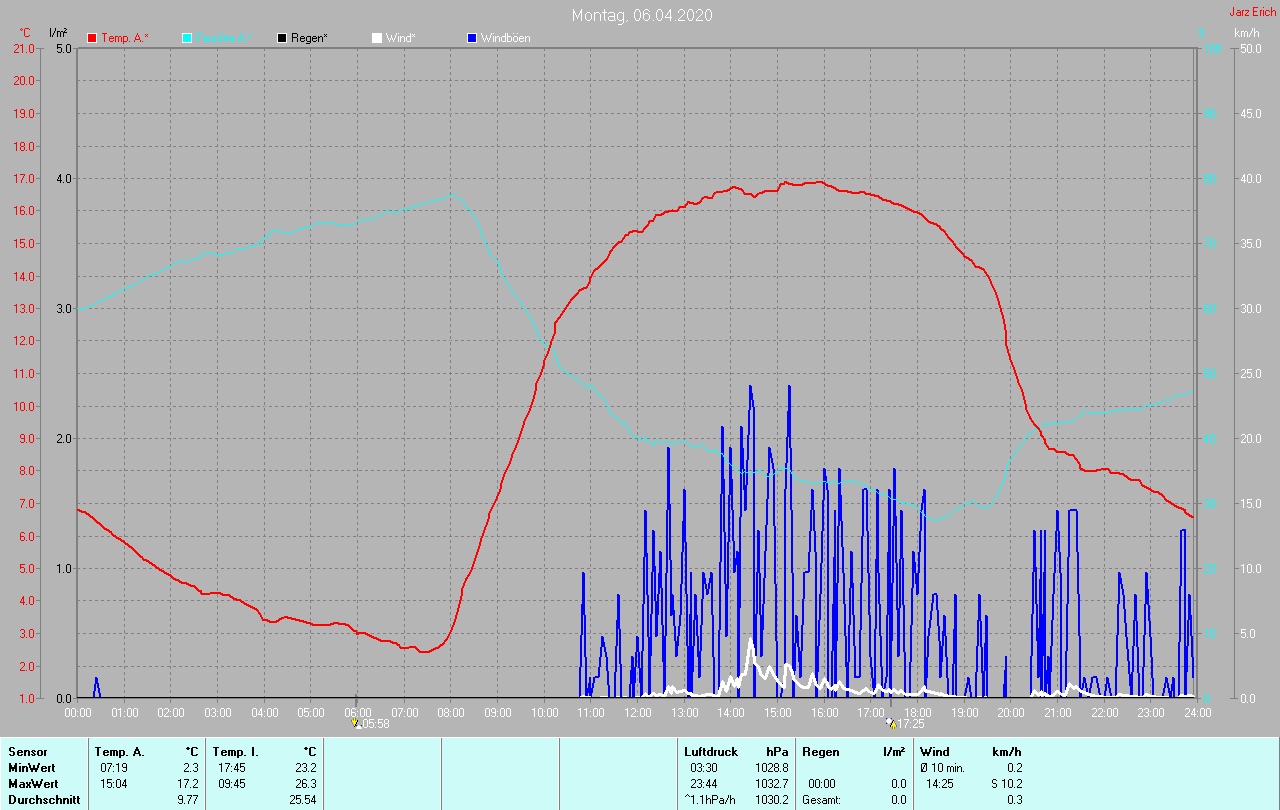Image resolution: width=1280 pixels, height=810 pixels.
Task: Click the "km/h" axis unit above the chart
Action: click(1246, 33)
